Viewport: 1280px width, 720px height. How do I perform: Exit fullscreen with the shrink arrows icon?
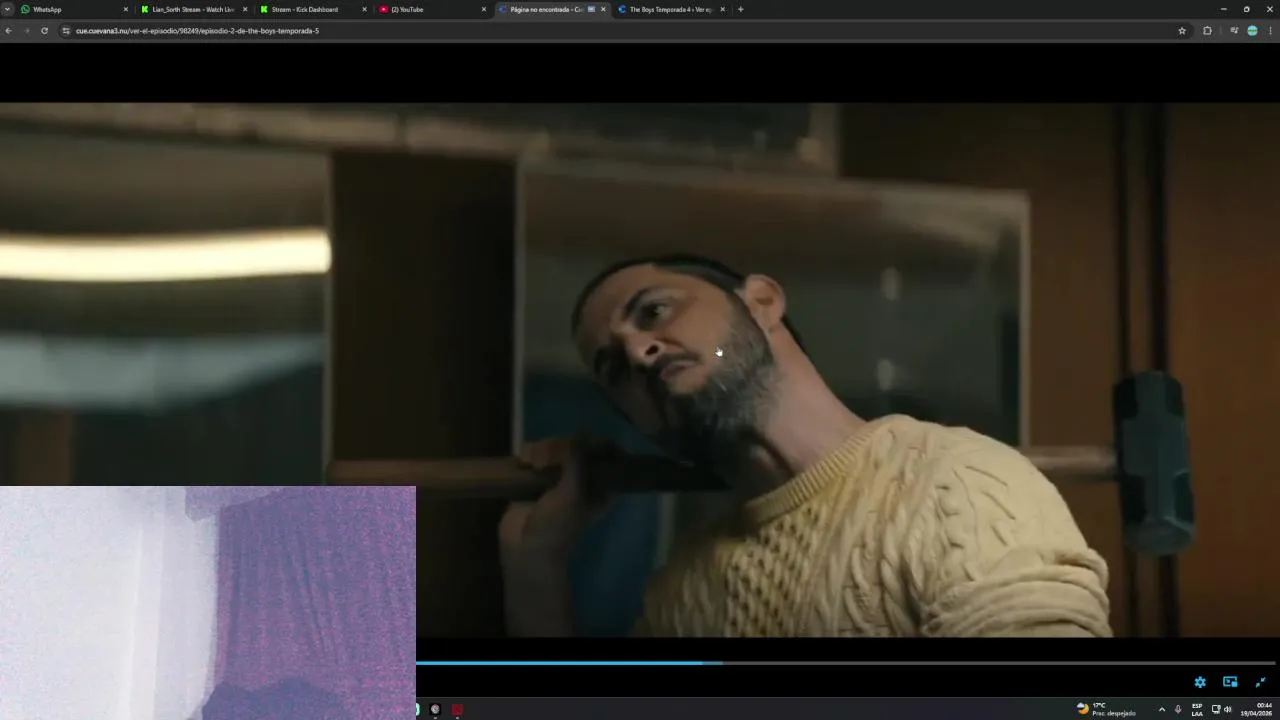pos(1260,682)
